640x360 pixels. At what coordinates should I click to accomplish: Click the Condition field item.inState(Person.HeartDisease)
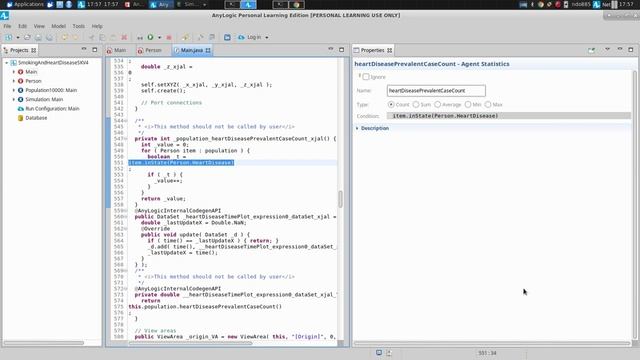[509, 116]
